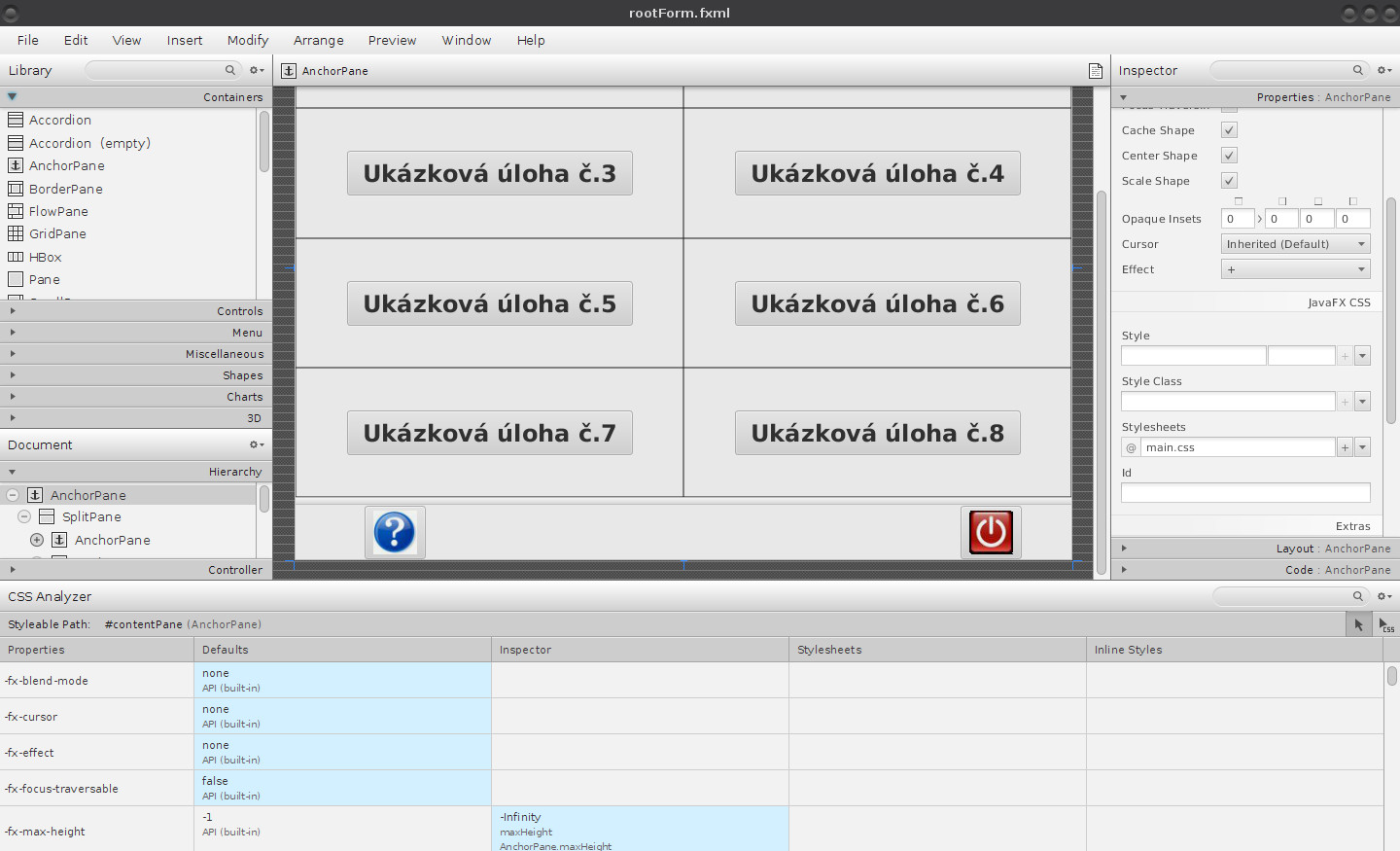Click the CSS Analyzer table vertical scrollbar
Viewport: 1400px width, 851px height.
(x=1392, y=676)
